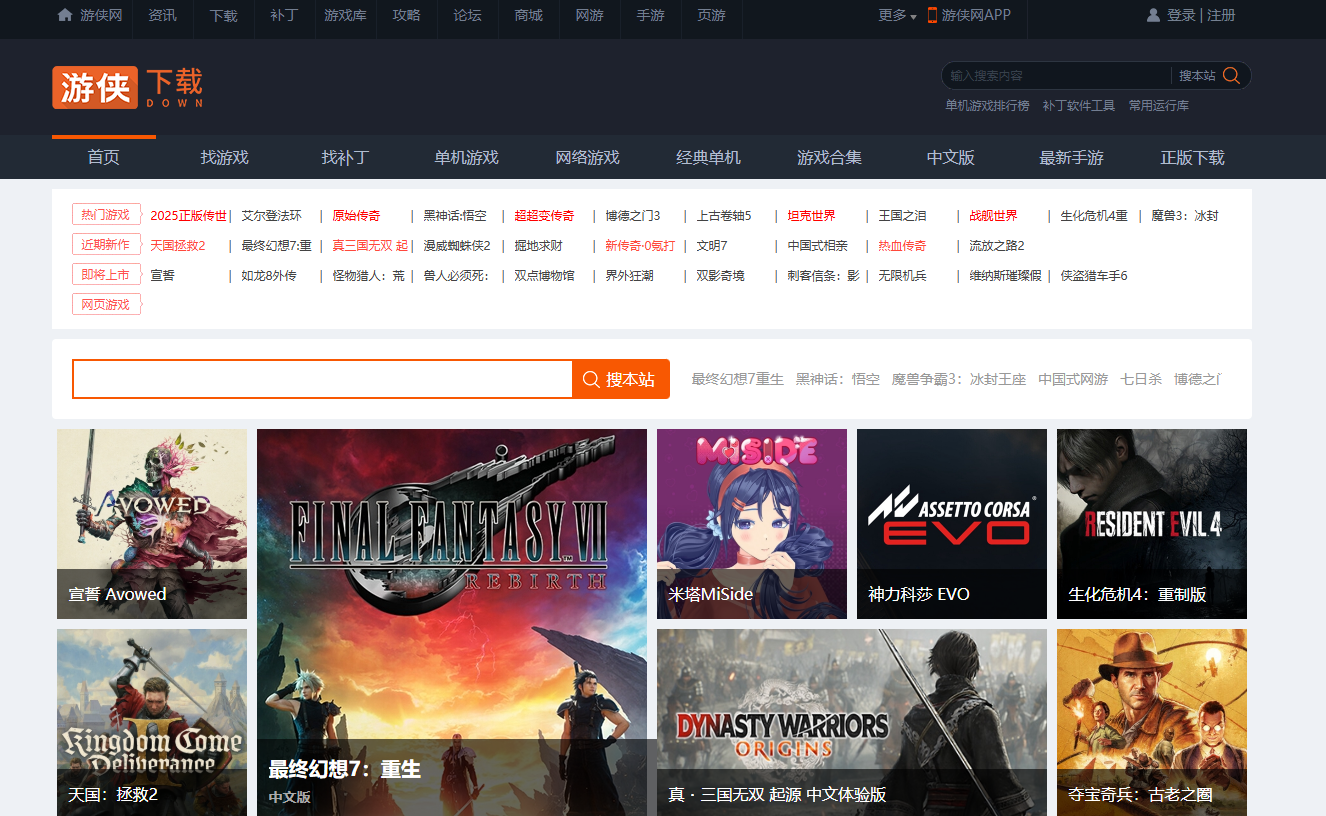Click the 网页游戏 category tag
1326x816 pixels.
point(106,305)
